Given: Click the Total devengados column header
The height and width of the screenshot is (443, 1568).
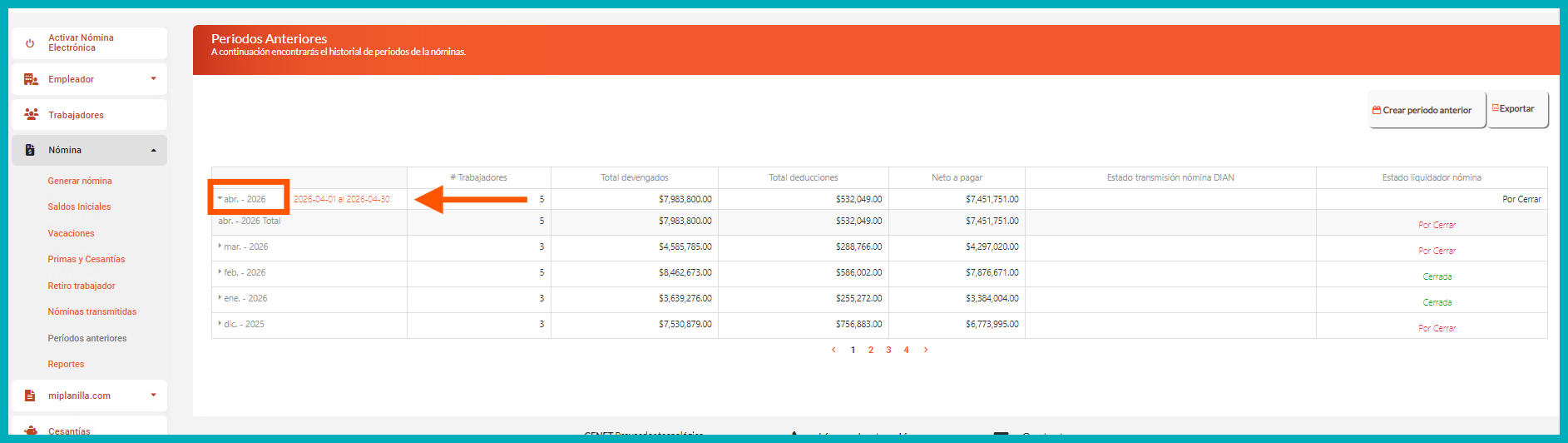Looking at the screenshot, I should [x=635, y=177].
